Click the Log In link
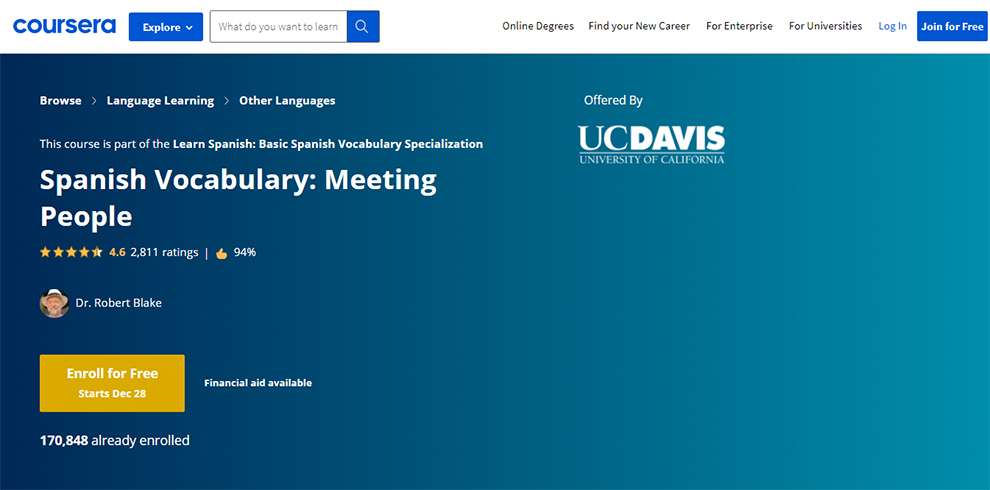The width and height of the screenshot is (990, 490). click(x=892, y=26)
